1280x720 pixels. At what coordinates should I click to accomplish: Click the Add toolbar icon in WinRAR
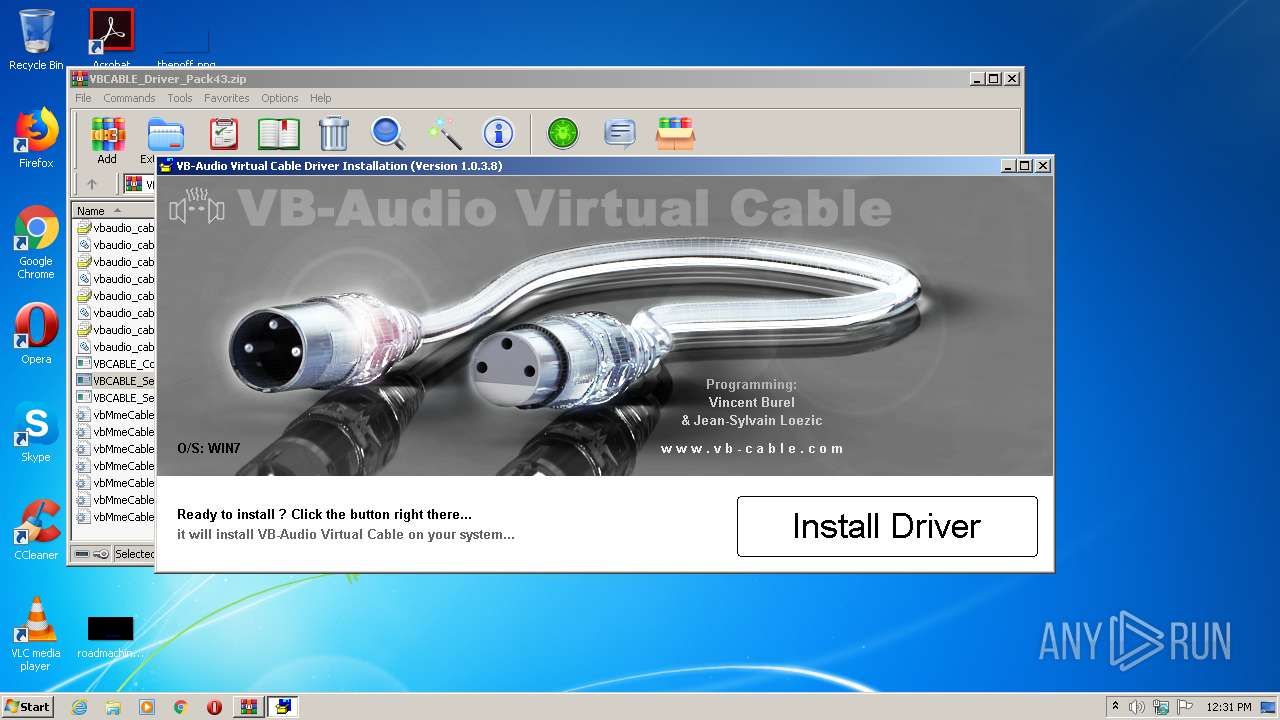coord(107,140)
